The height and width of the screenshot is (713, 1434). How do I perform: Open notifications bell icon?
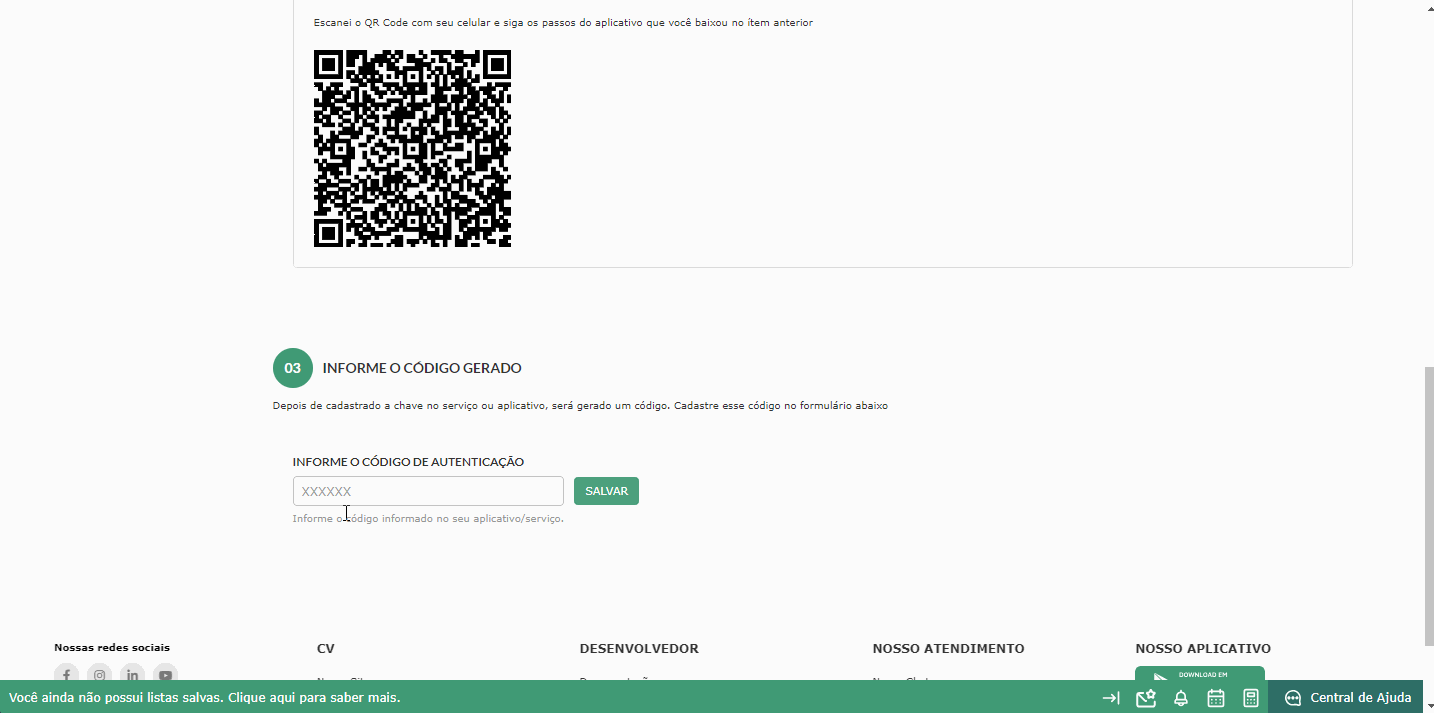1181,698
